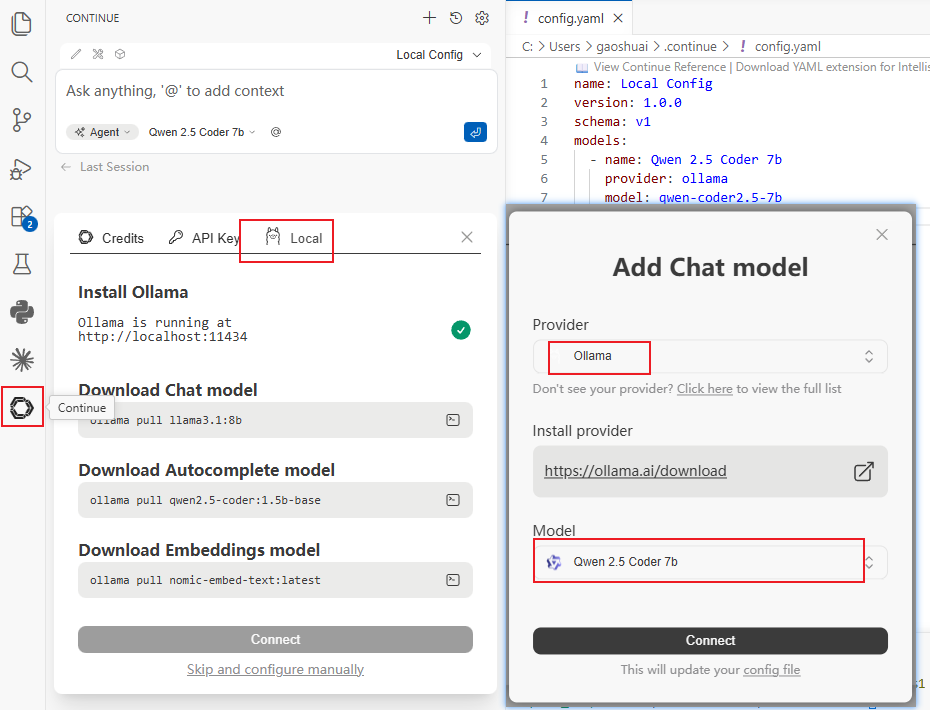Click the 'Click here' full provider list link
The width and height of the screenshot is (930, 710).
pos(705,389)
